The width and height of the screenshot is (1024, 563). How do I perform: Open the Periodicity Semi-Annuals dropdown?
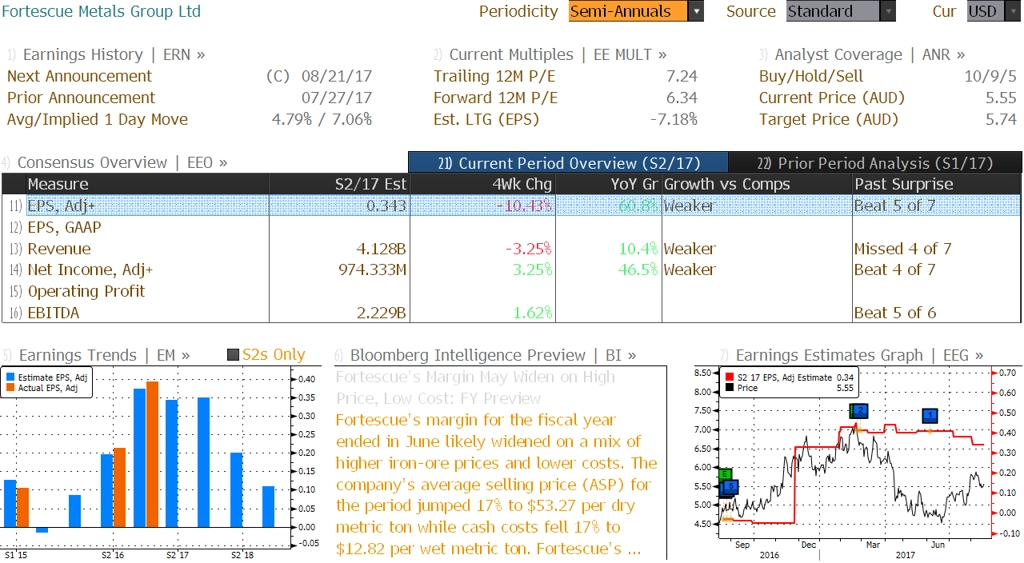(635, 11)
